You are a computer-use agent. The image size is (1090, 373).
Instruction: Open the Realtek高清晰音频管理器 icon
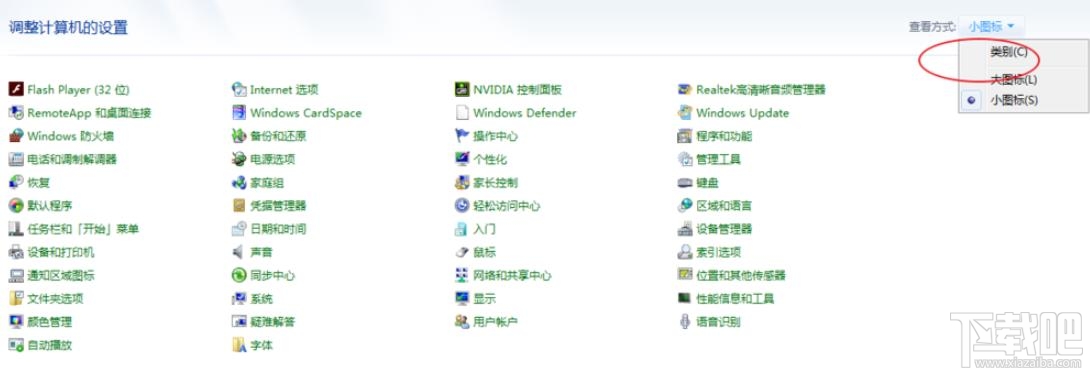tap(685, 90)
